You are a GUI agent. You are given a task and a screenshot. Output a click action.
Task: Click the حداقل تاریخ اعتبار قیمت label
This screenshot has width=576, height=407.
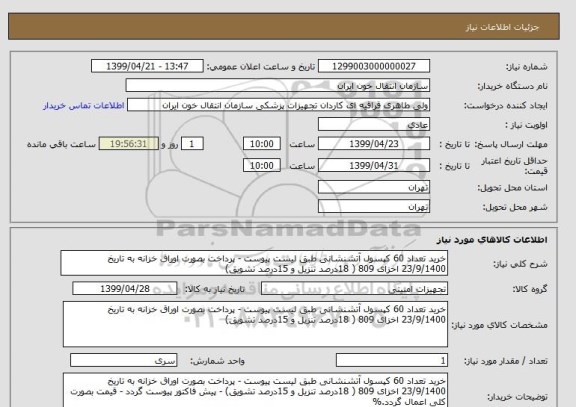click(514, 166)
